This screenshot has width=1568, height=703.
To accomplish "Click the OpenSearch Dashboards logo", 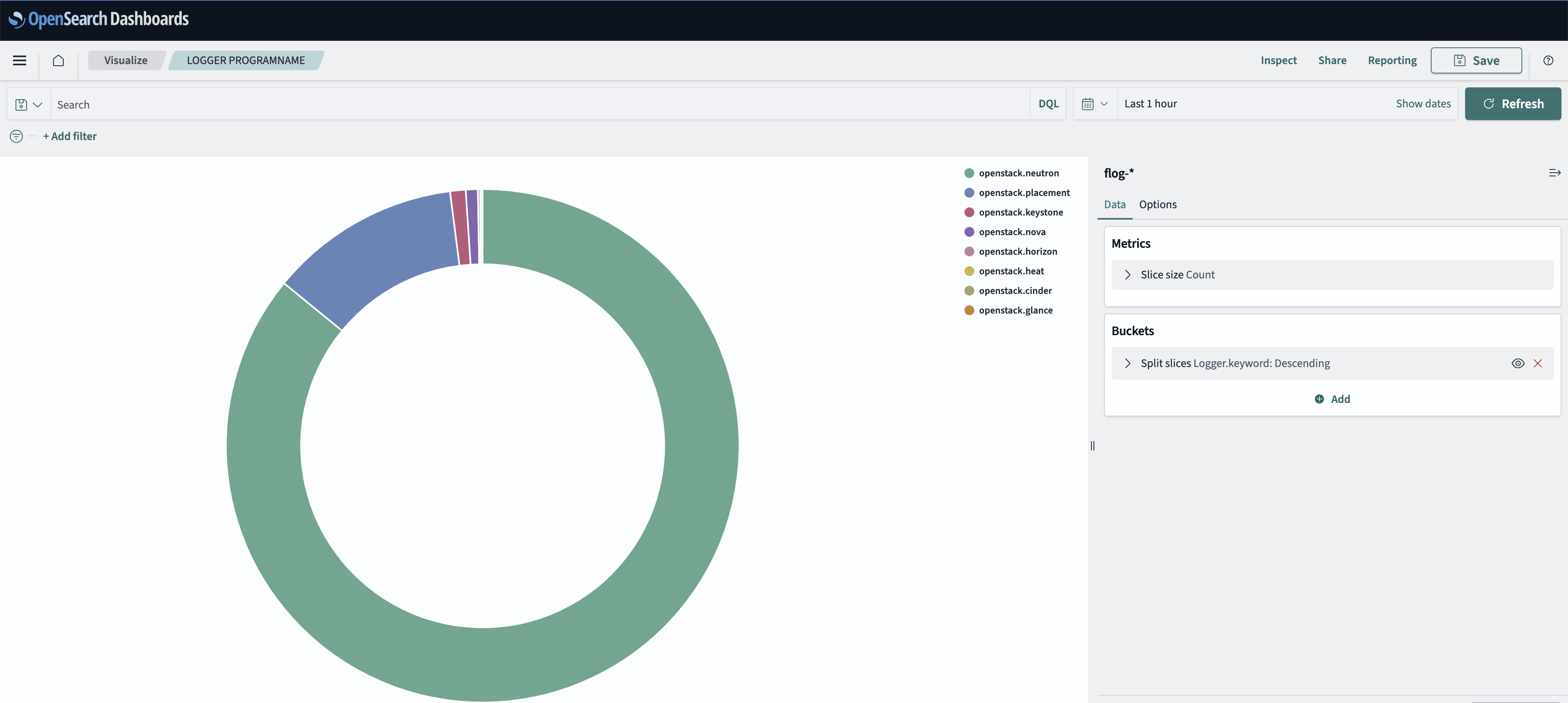I will (x=98, y=20).
